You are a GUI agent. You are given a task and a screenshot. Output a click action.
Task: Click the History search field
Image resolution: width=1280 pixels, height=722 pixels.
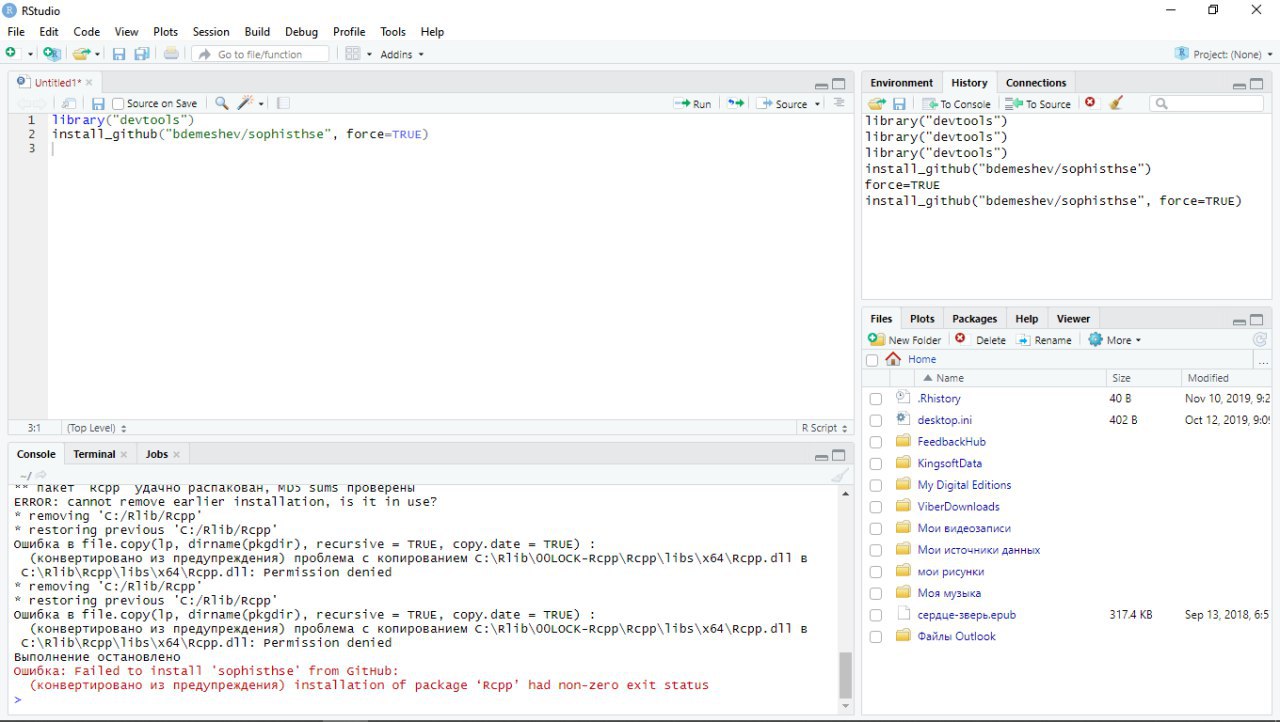point(1206,103)
